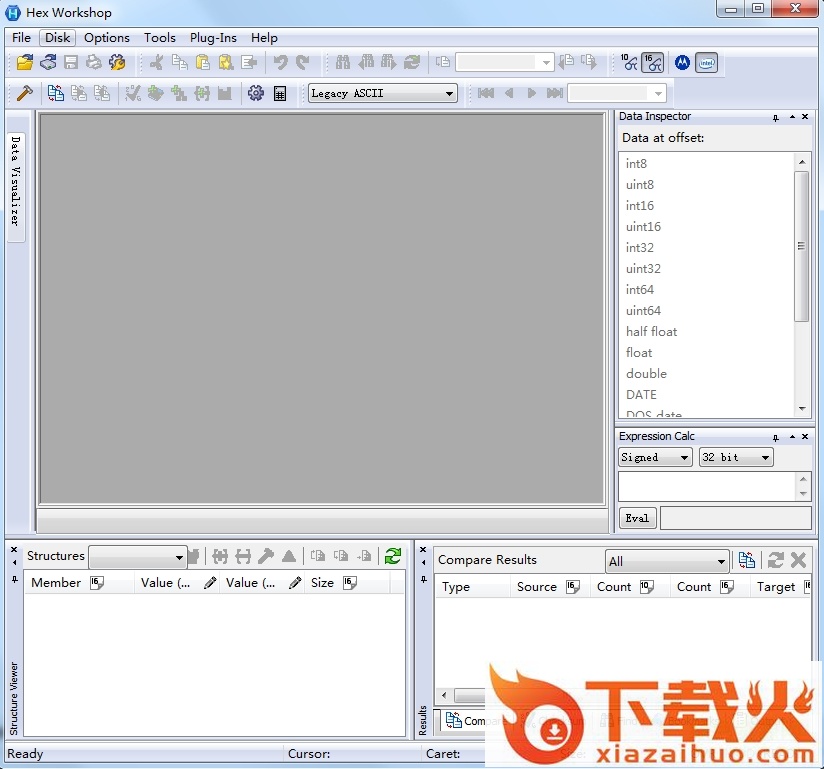Open a file with the folder icon
The width and height of the screenshot is (824, 769).
pos(24,63)
